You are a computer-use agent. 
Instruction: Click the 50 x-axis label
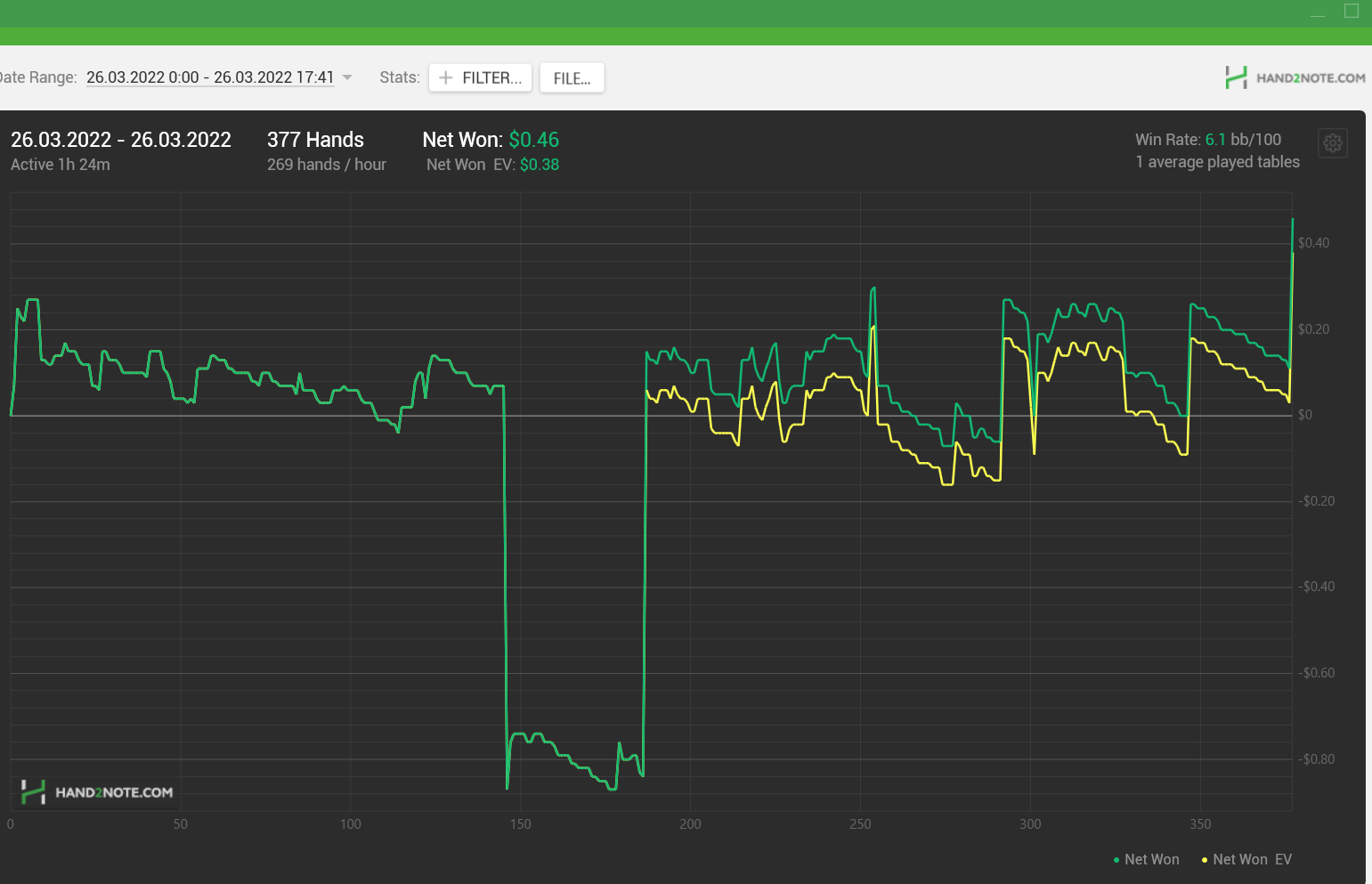point(181,824)
